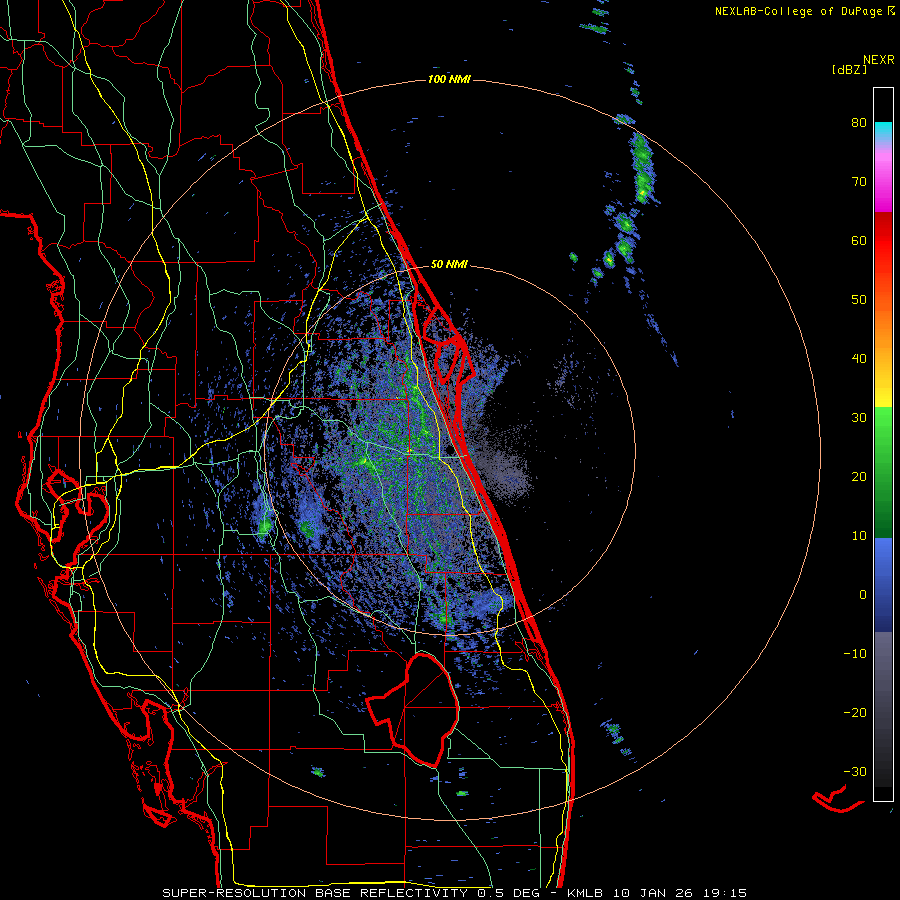This screenshot has width=900, height=900.
Task: Click the 10 value on the dBZ scale
Action: [859, 536]
